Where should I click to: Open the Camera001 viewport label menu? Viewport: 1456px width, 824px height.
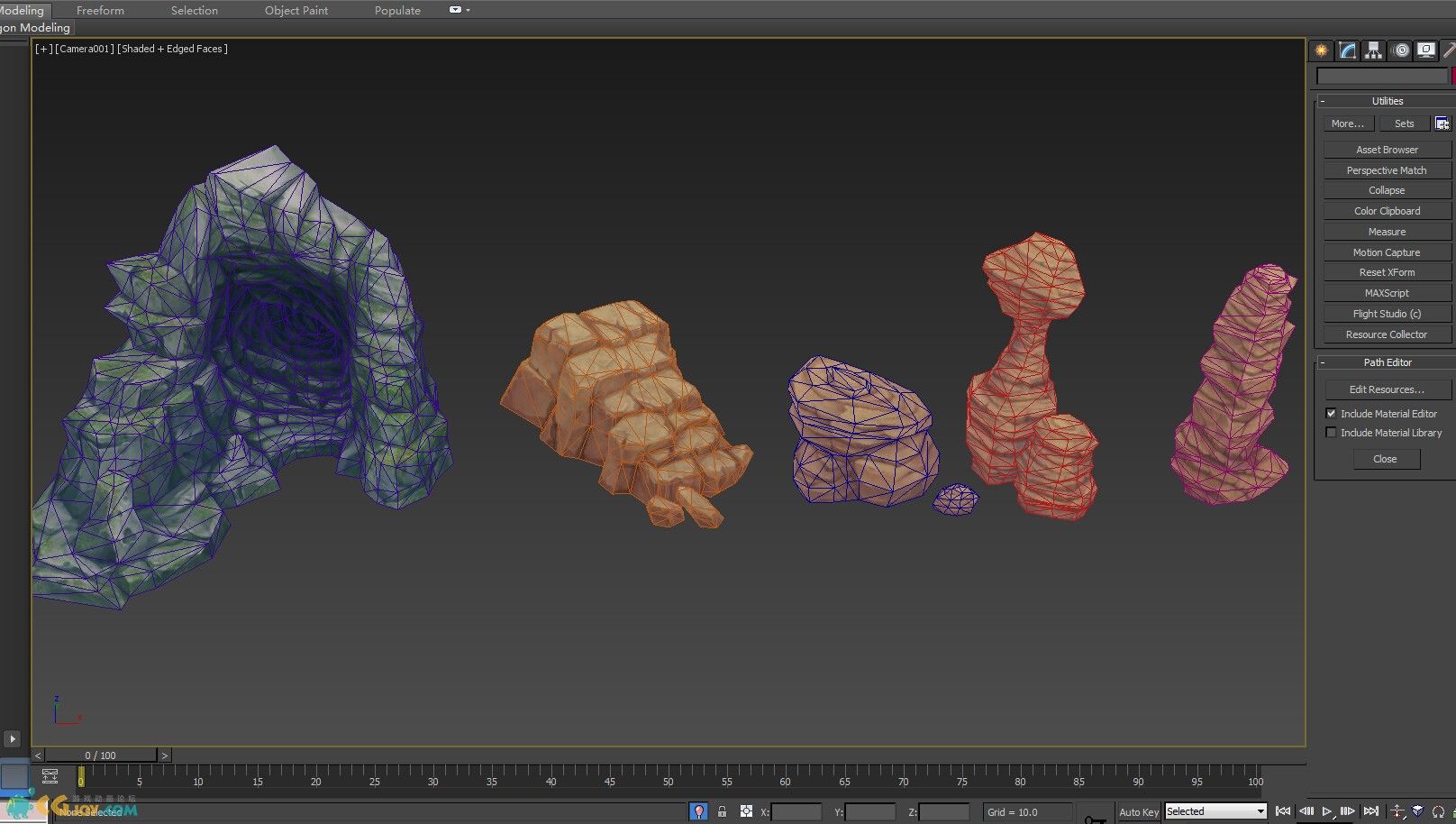[85, 49]
